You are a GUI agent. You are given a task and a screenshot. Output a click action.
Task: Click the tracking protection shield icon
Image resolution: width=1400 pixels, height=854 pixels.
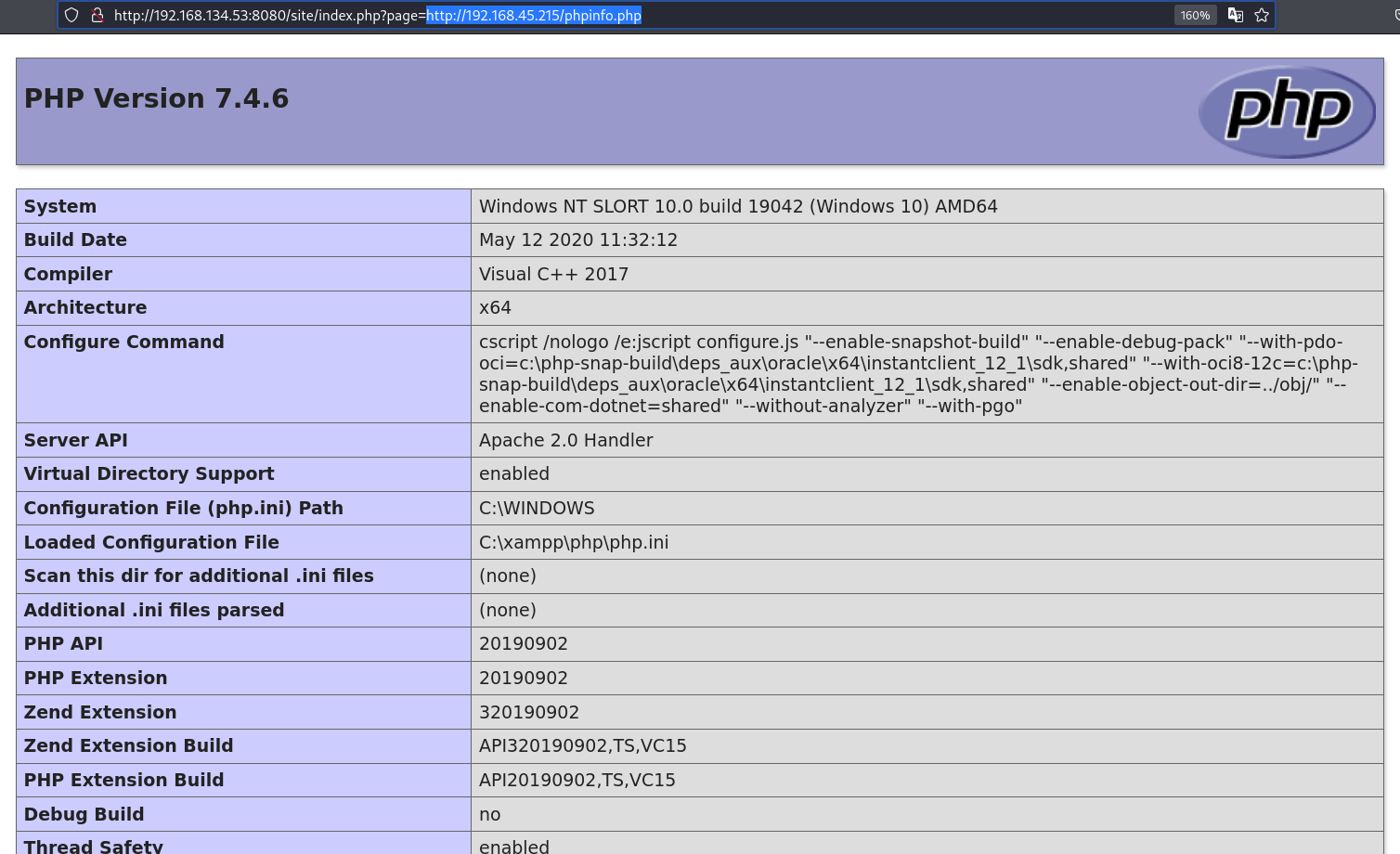[x=71, y=15]
